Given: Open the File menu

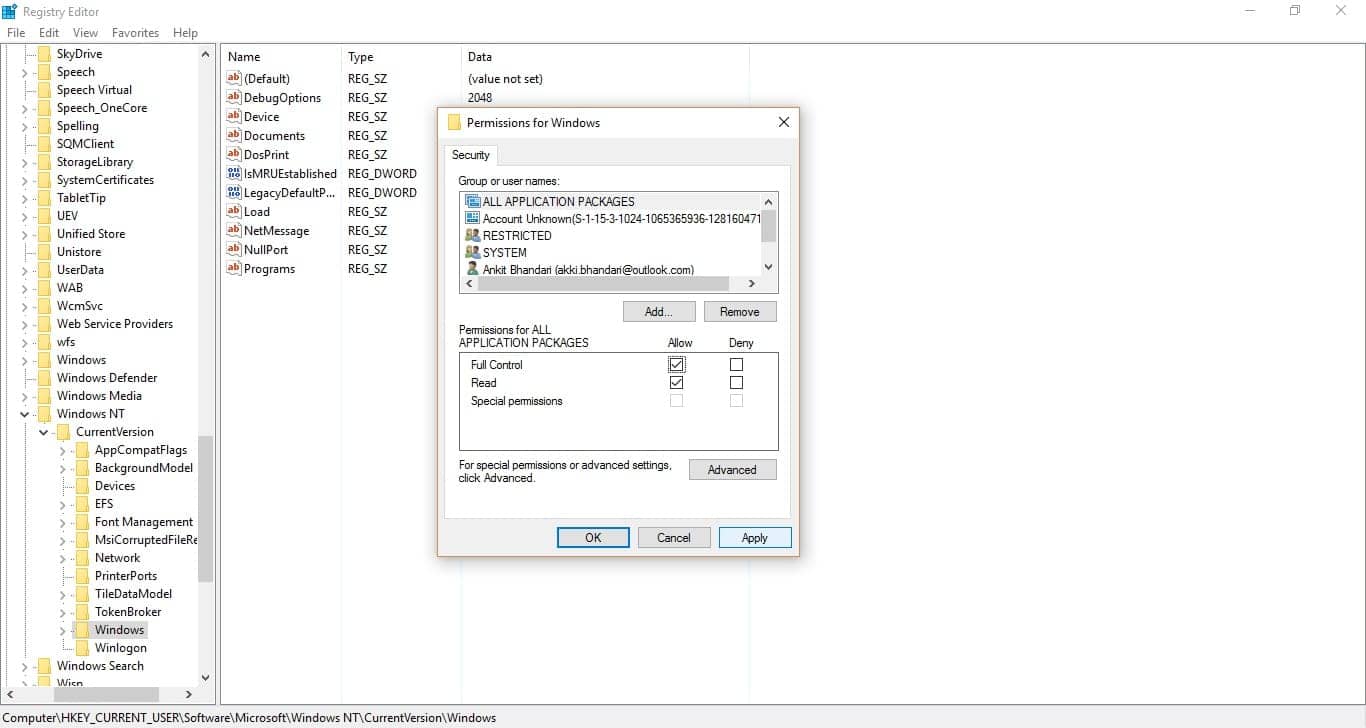Looking at the screenshot, I should click(x=16, y=33).
